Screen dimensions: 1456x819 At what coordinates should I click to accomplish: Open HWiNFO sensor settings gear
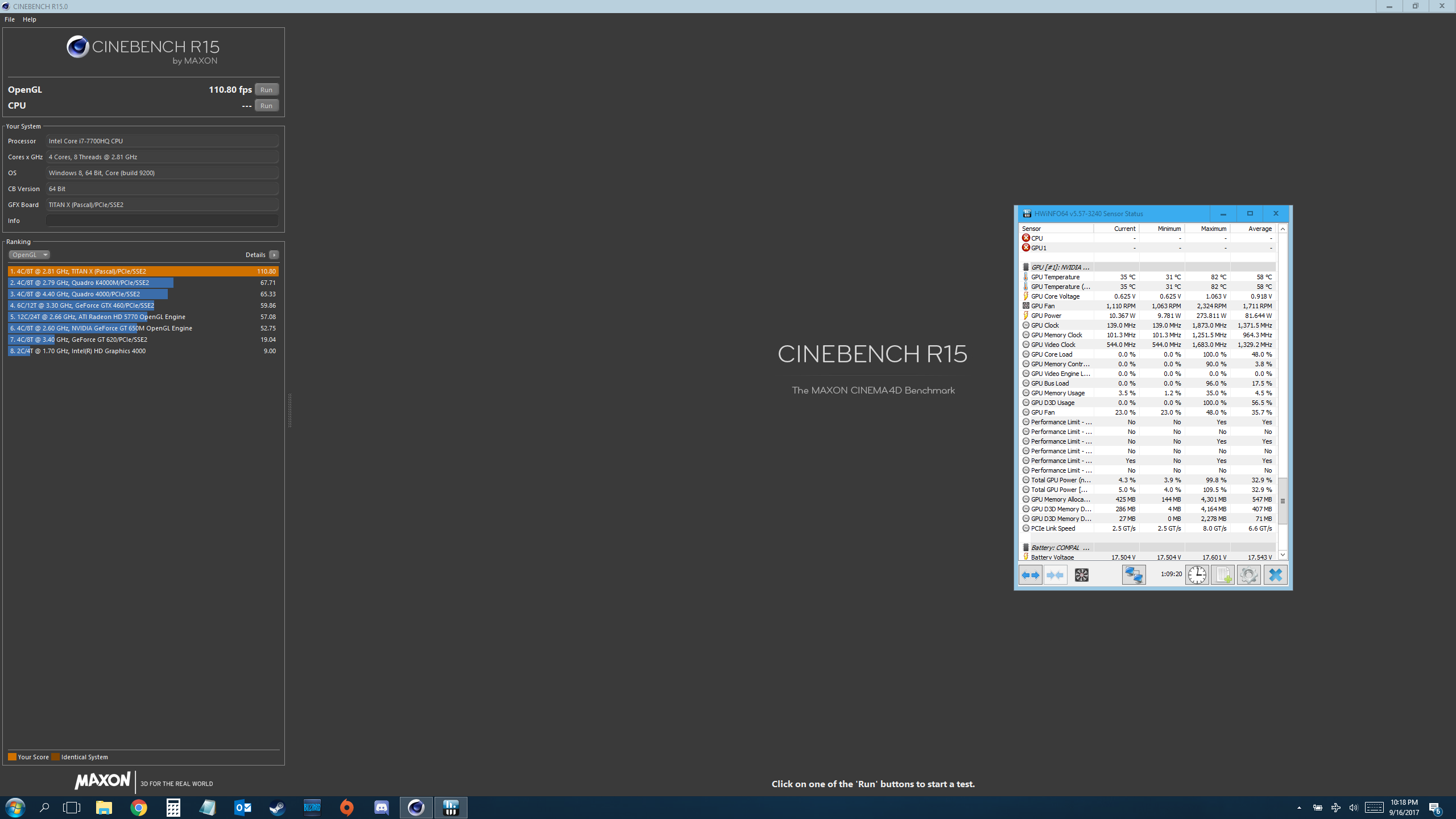click(1248, 575)
